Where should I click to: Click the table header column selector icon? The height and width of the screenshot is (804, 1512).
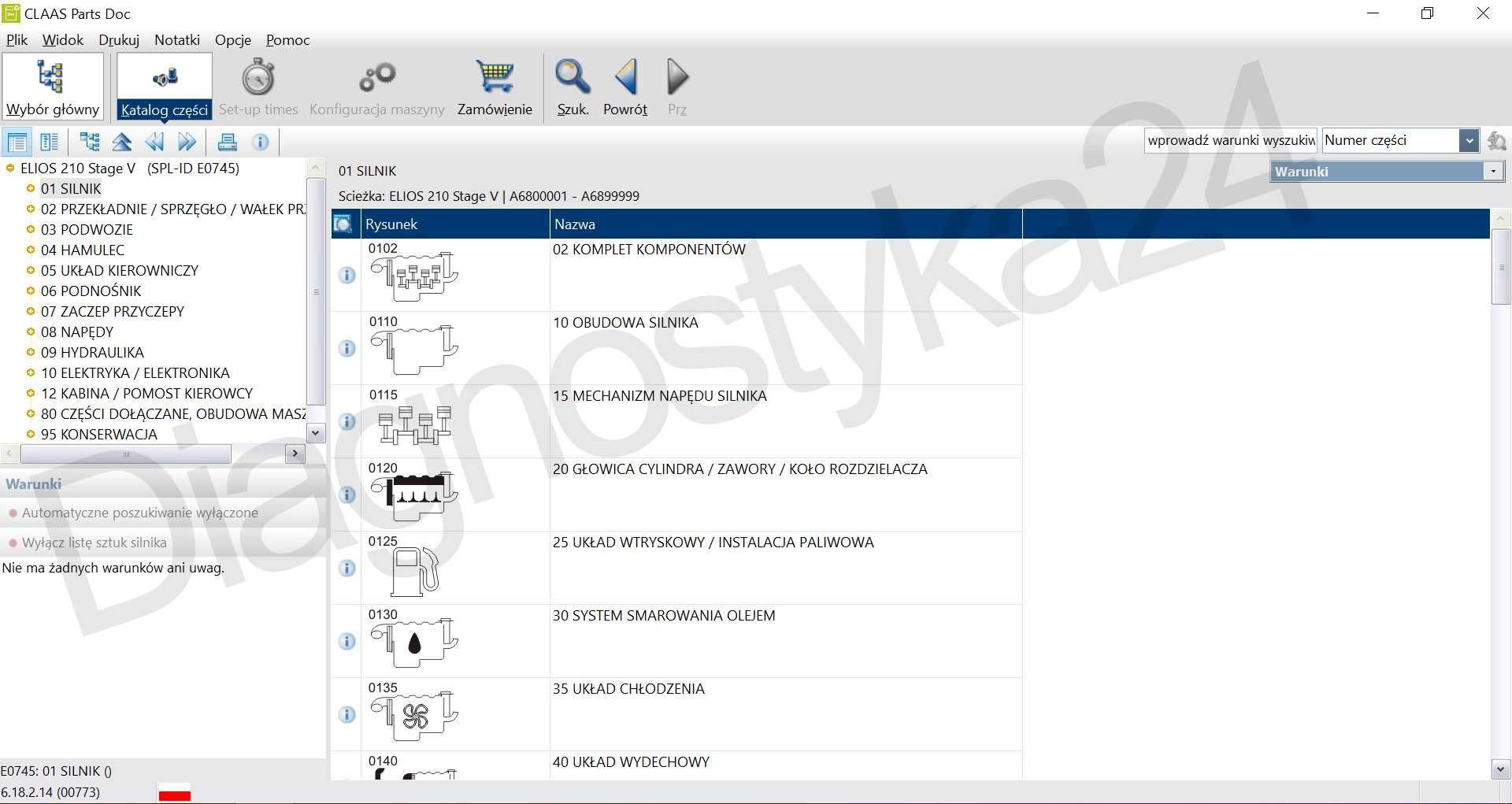343,224
